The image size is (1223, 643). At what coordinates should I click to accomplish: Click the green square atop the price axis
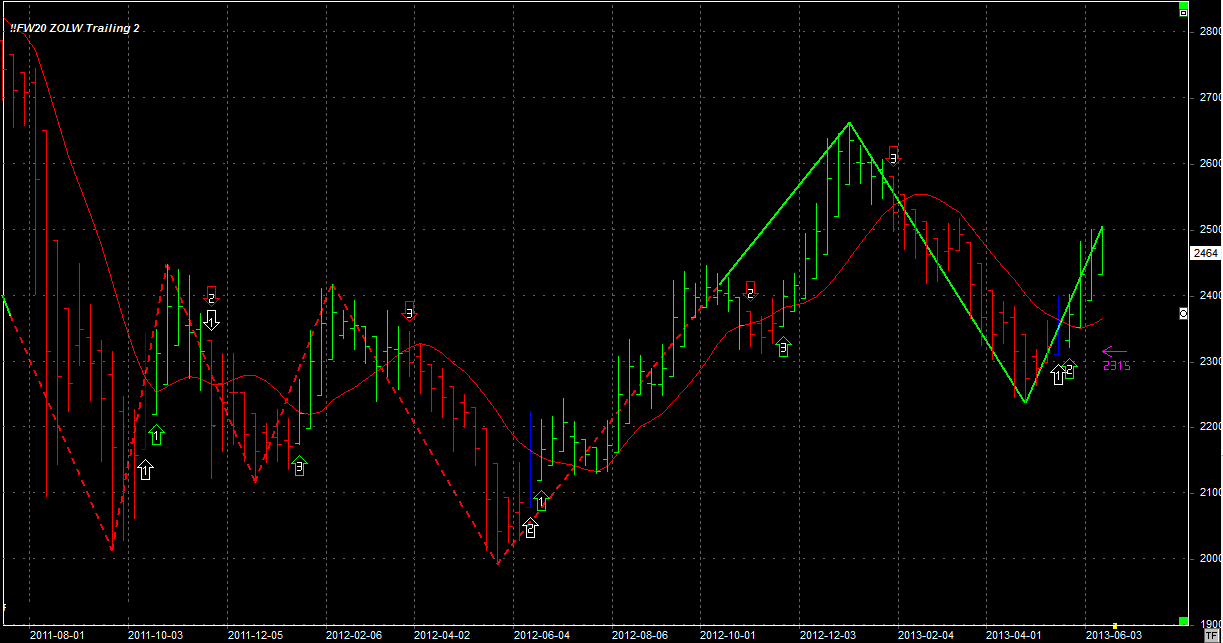[1183, 10]
